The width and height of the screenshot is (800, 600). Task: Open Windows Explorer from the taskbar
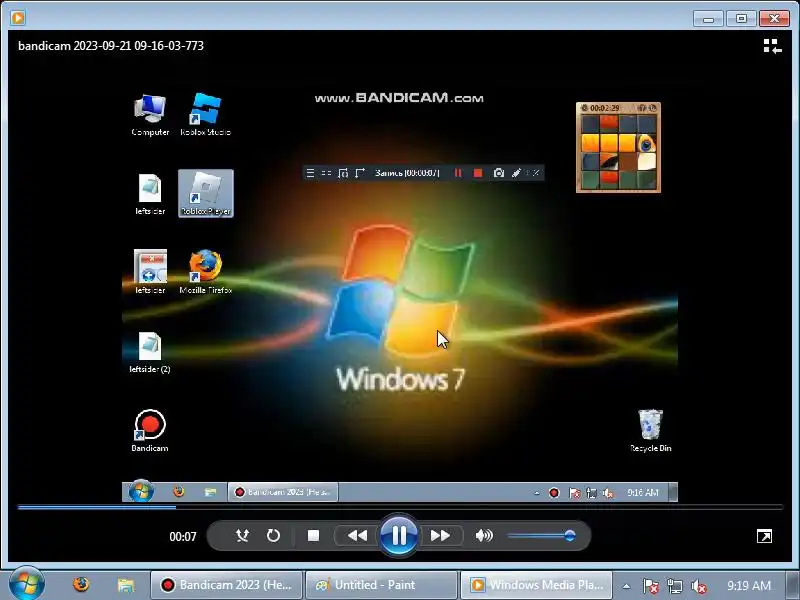click(x=126, y=585)
